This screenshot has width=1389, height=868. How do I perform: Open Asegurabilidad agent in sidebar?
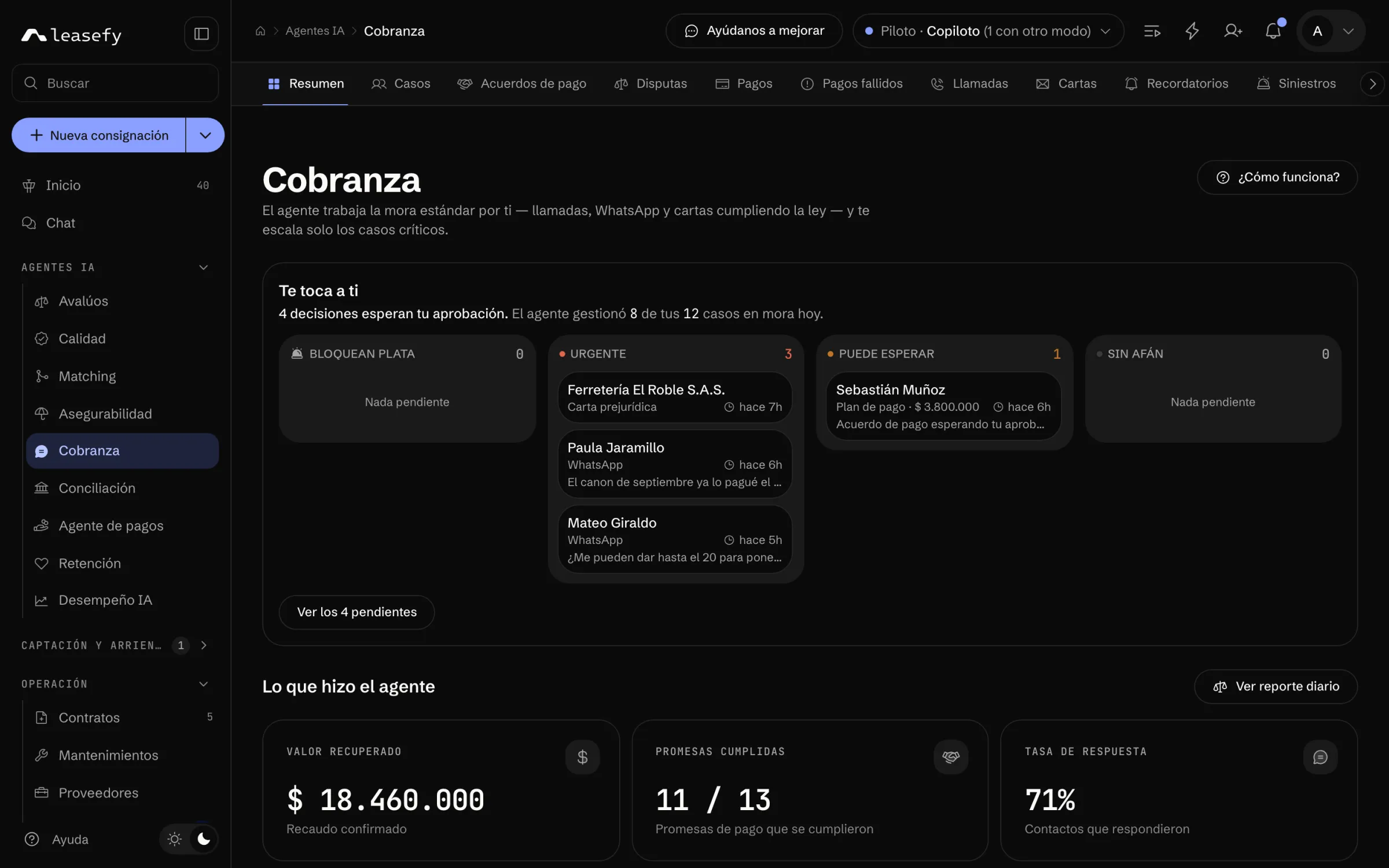pyautogui.click(x=123, y=414)
